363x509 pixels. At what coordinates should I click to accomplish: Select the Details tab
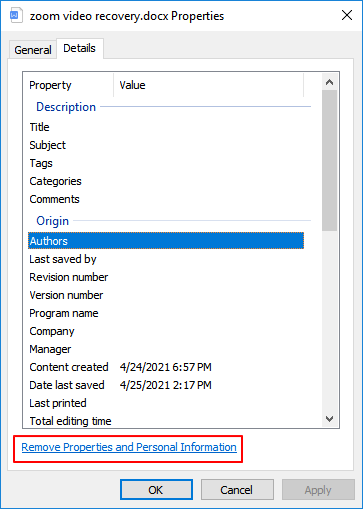tap(80, 48)
